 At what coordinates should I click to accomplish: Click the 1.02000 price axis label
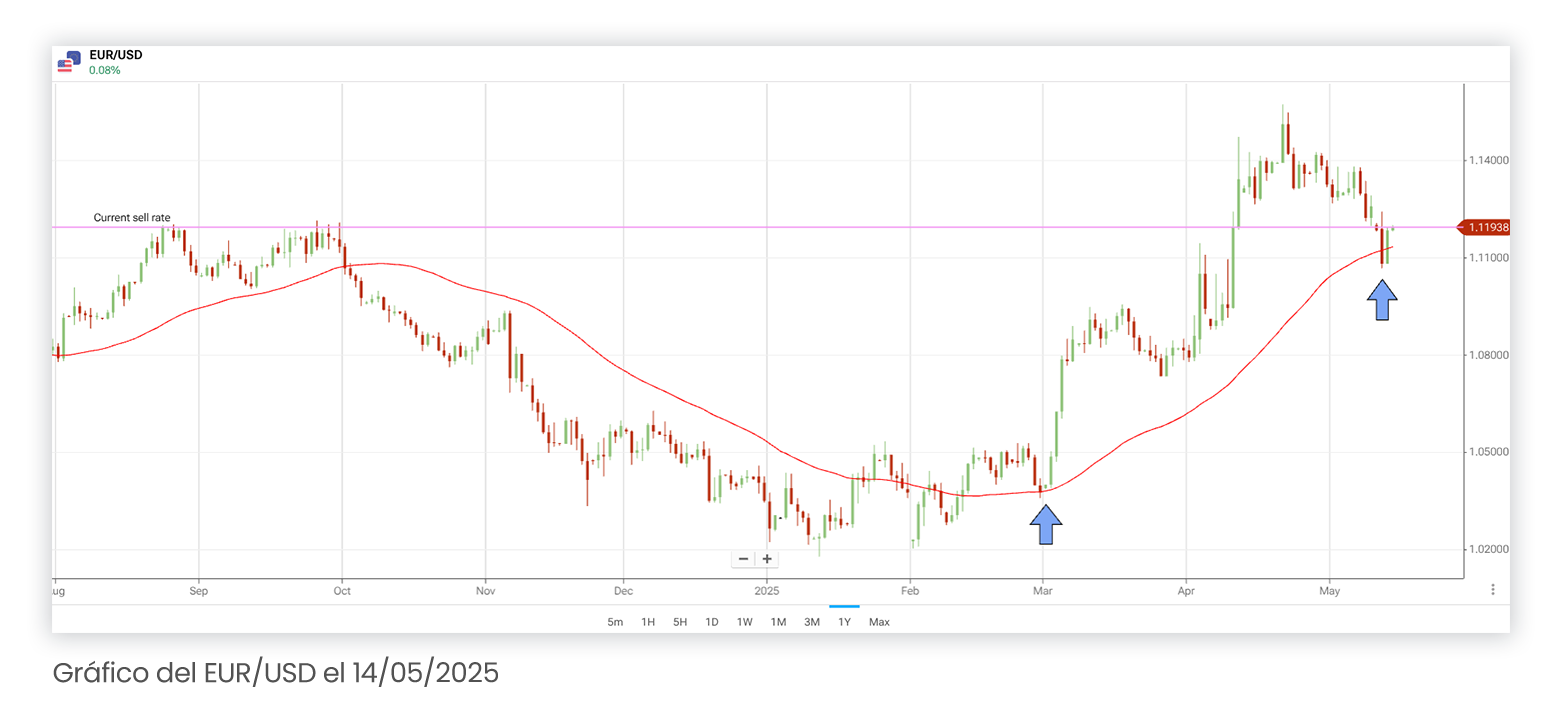coord(1488,550)
